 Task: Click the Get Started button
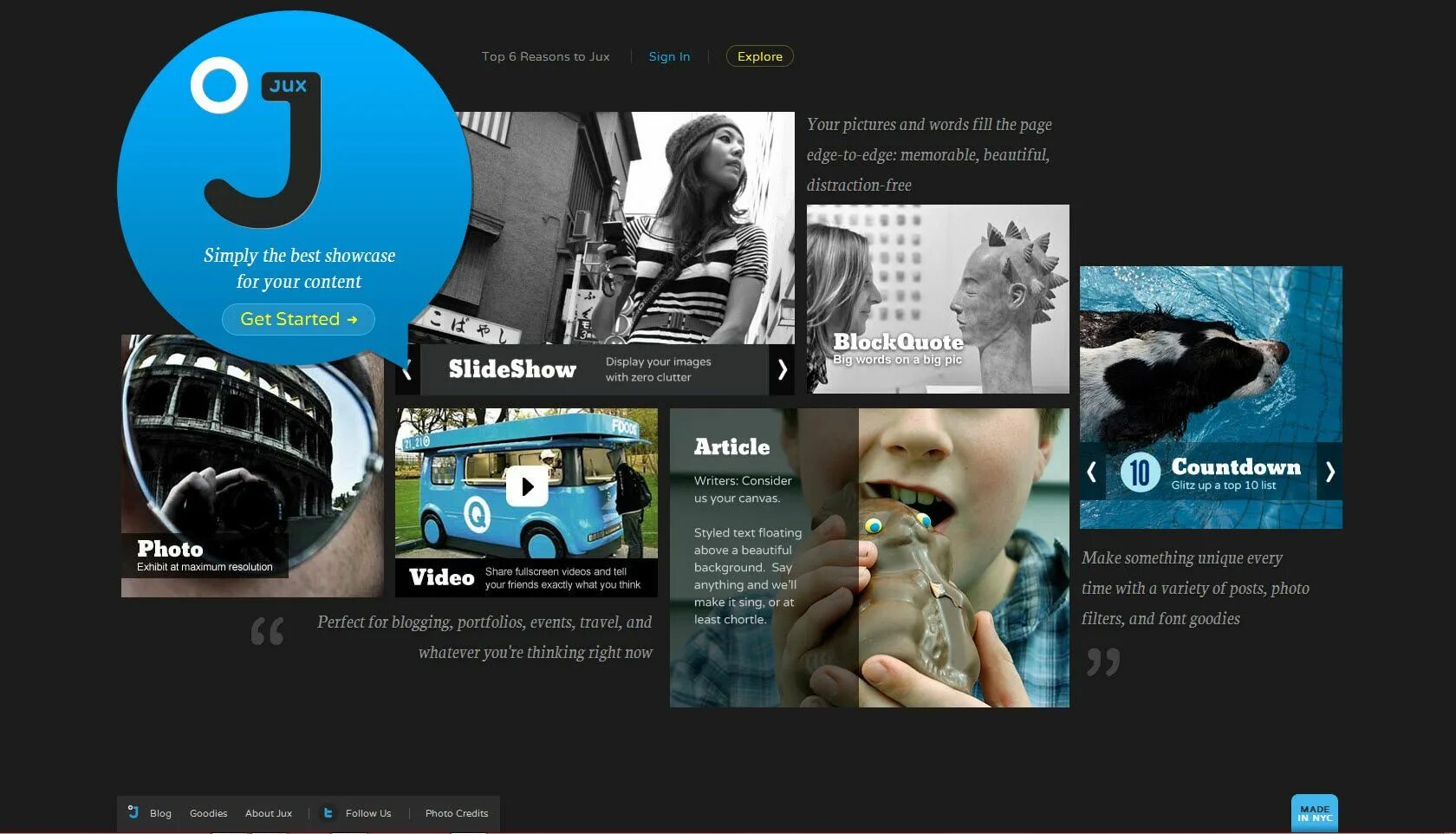coord(298,319)
